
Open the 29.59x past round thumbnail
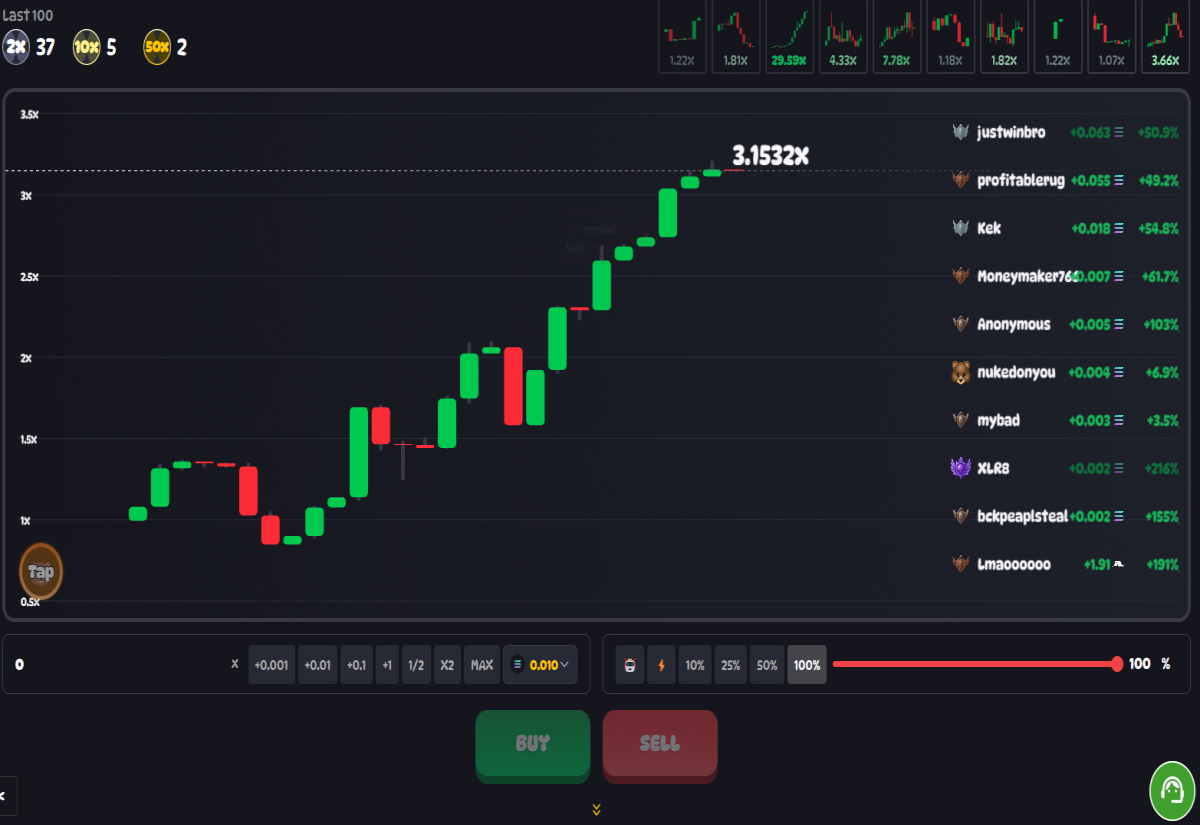(789, 37)
